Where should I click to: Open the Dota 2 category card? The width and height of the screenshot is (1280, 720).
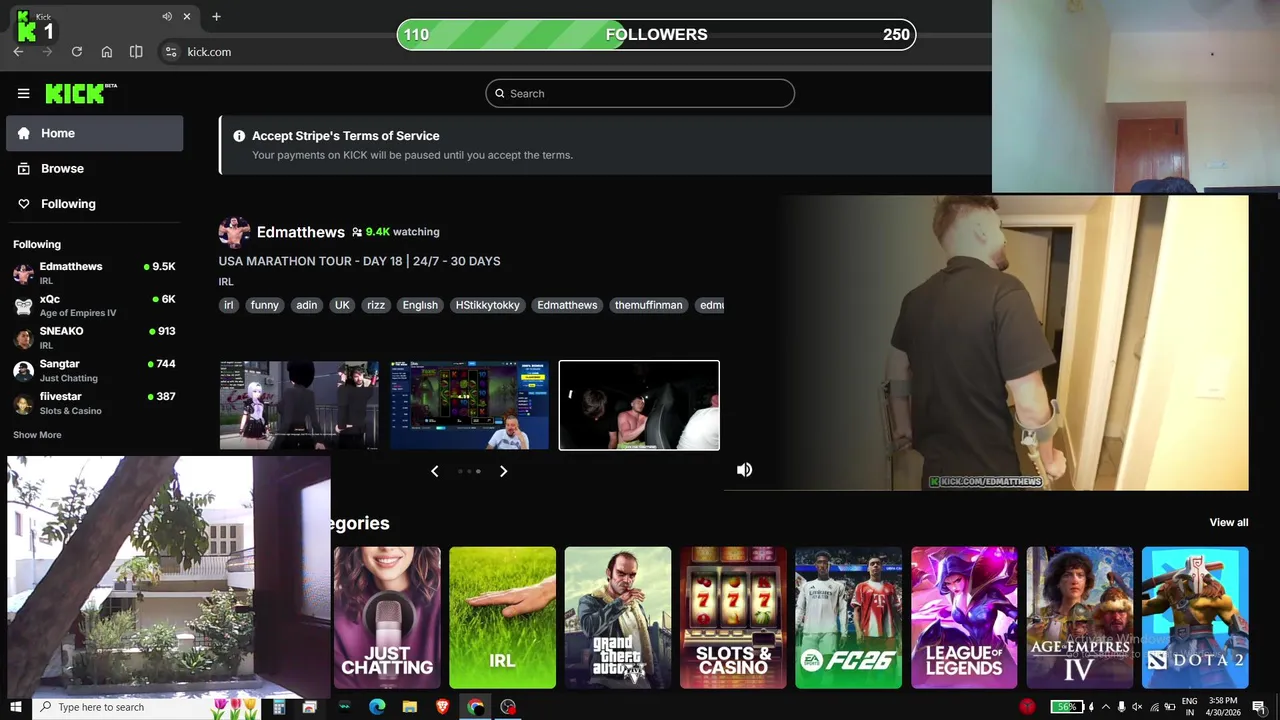tap(1195, 617)
